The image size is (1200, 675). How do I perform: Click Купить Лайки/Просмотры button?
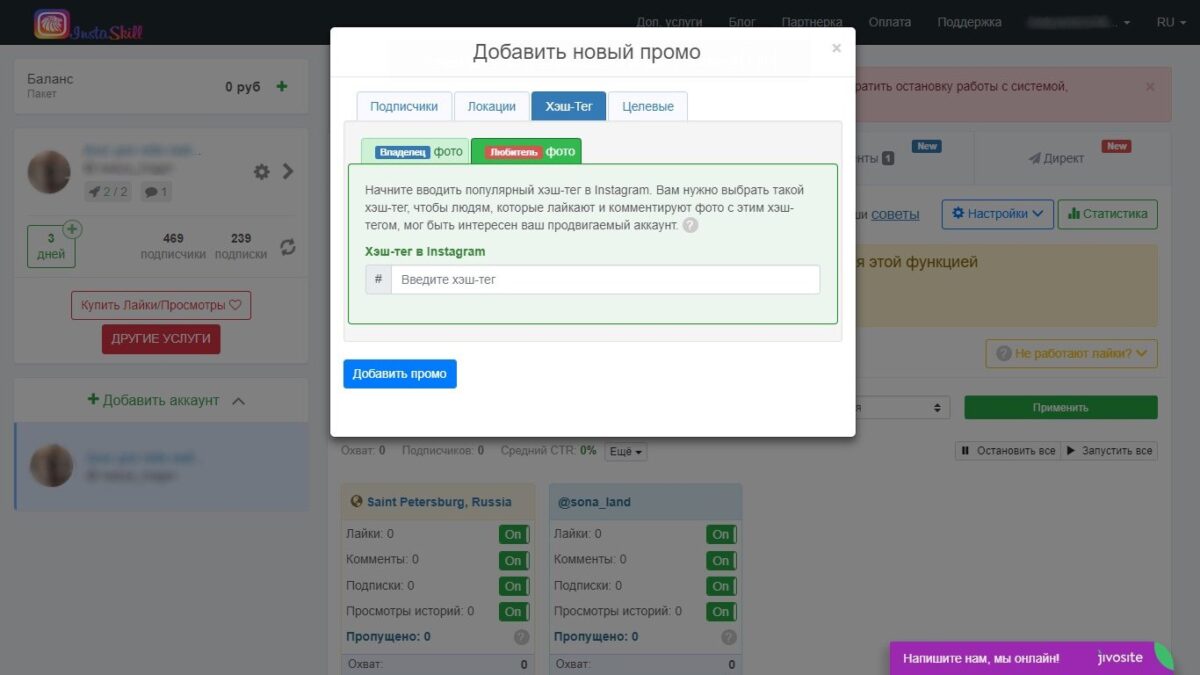tap(161, 305)
